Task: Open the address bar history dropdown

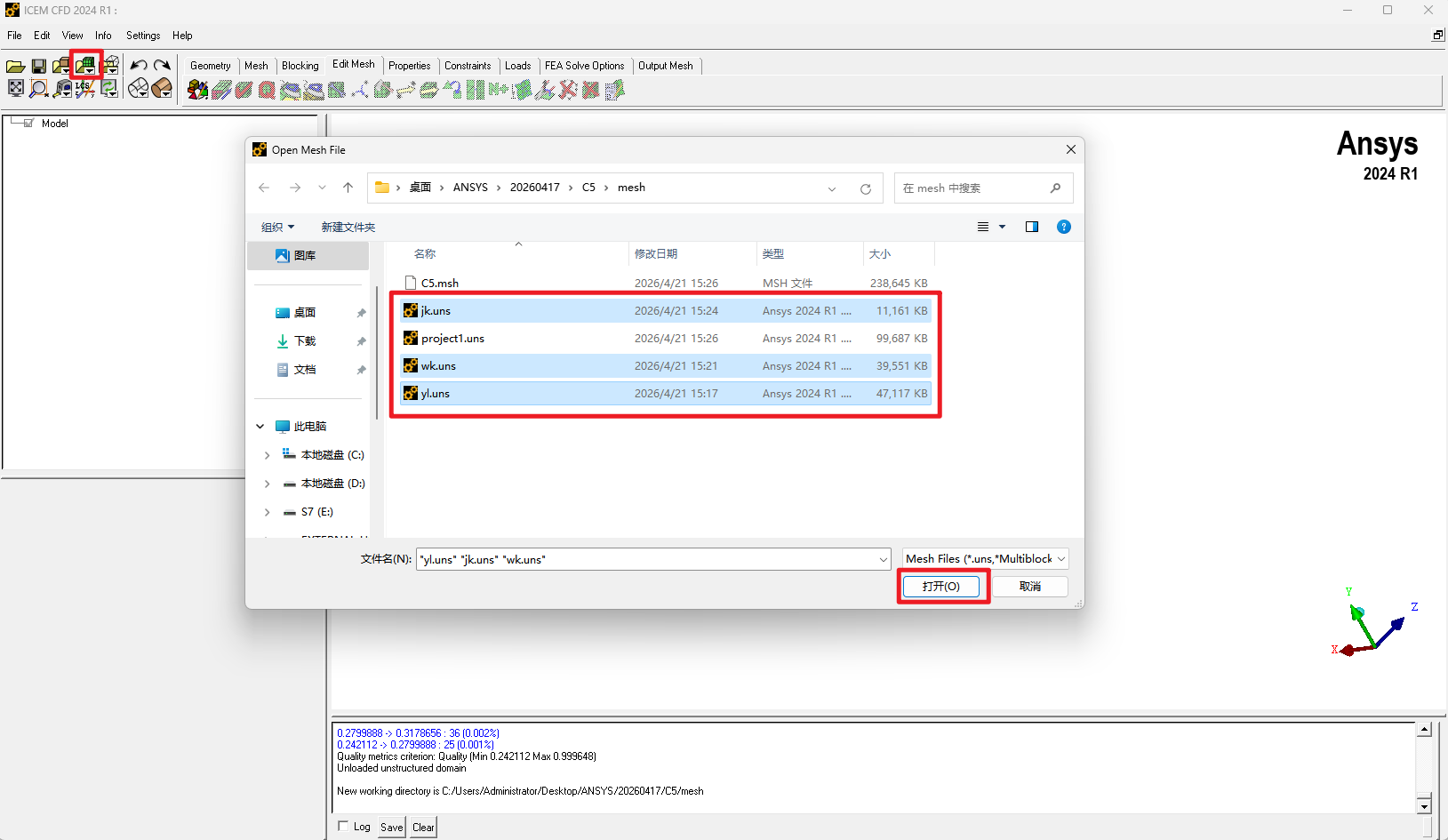Action: 832,188
